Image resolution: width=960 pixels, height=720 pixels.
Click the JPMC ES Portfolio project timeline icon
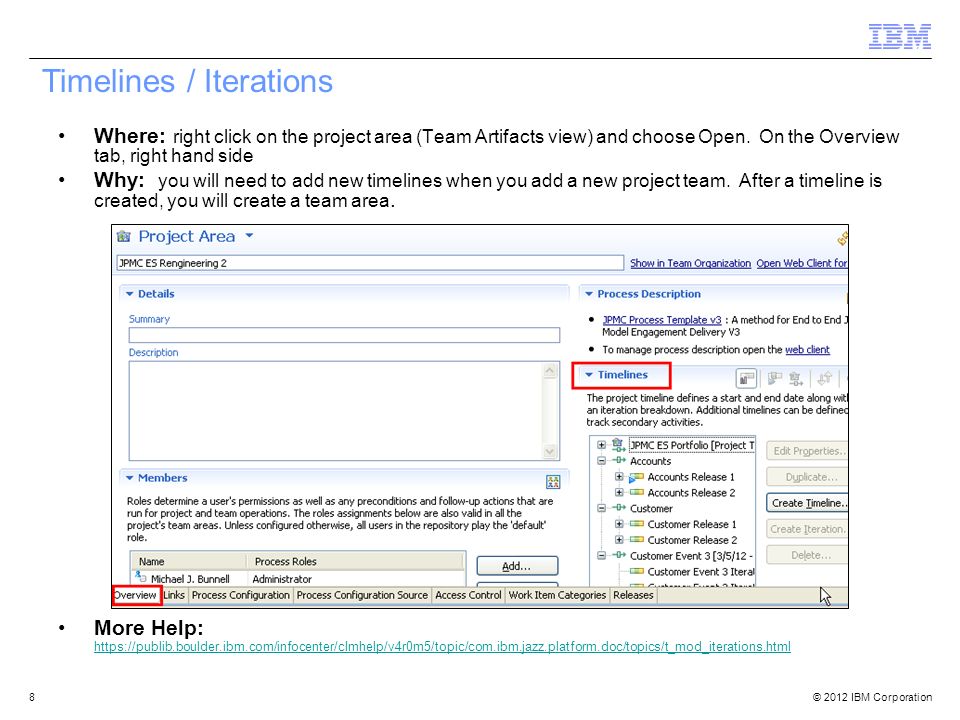(618, 445)
